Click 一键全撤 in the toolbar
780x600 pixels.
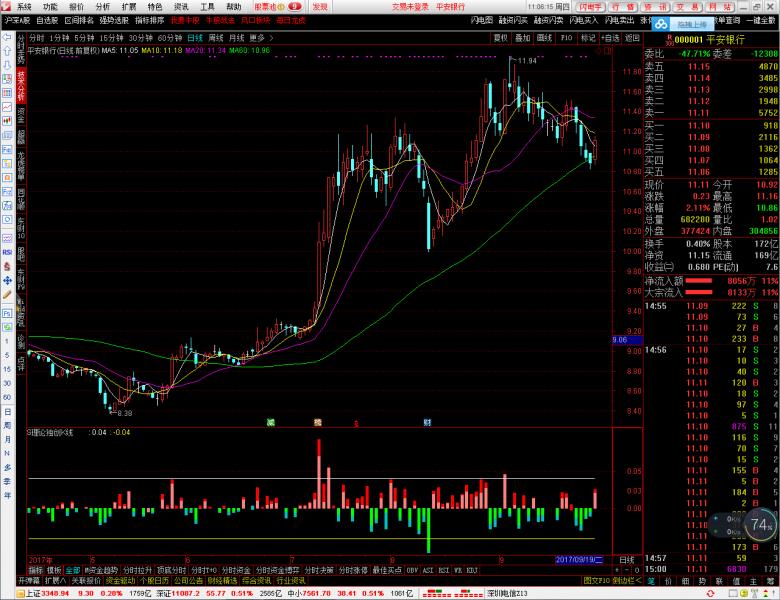(x=761, y=20)
